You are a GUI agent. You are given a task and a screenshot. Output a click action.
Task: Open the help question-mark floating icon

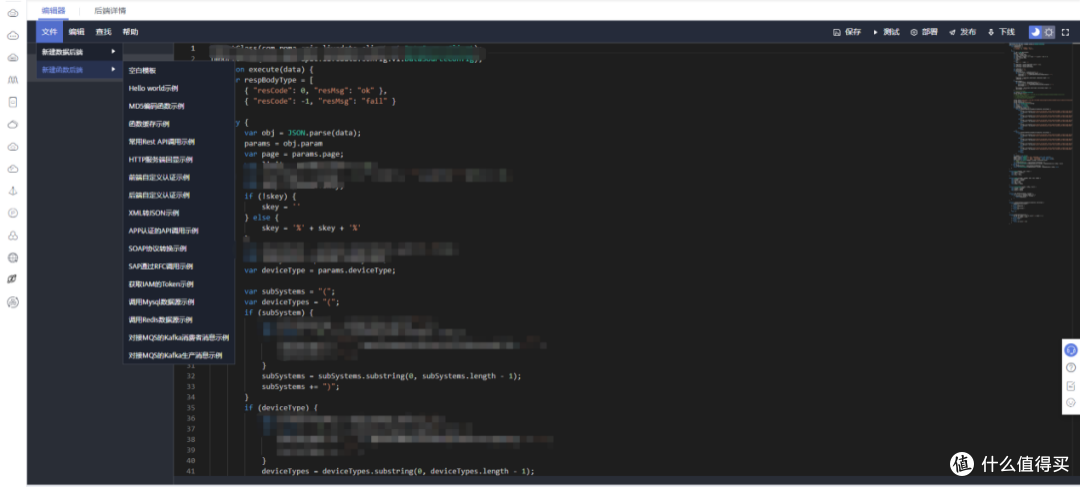[1070, 367]
